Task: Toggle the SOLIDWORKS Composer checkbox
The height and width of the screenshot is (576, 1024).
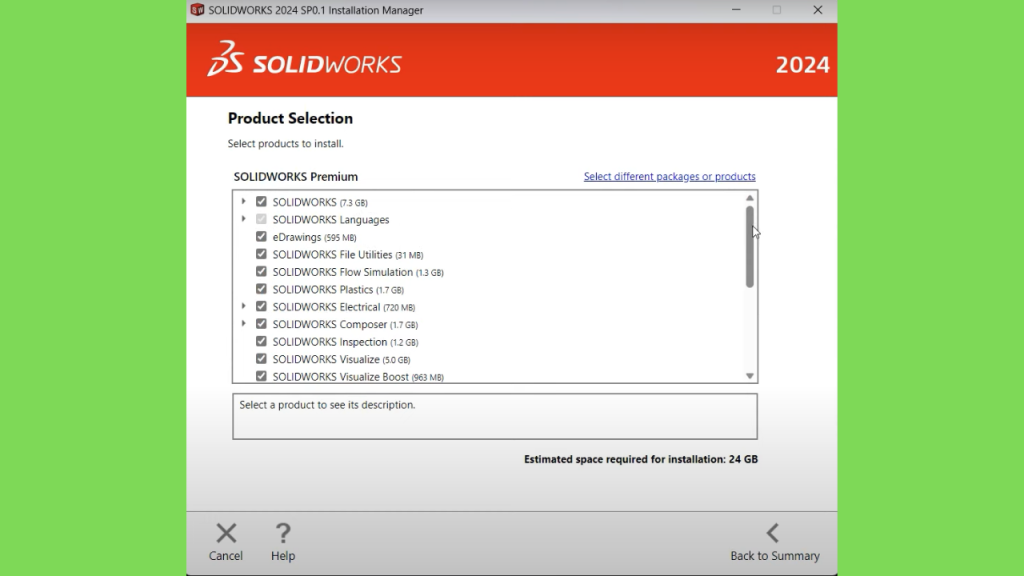Action: click(x=261, y=324)
